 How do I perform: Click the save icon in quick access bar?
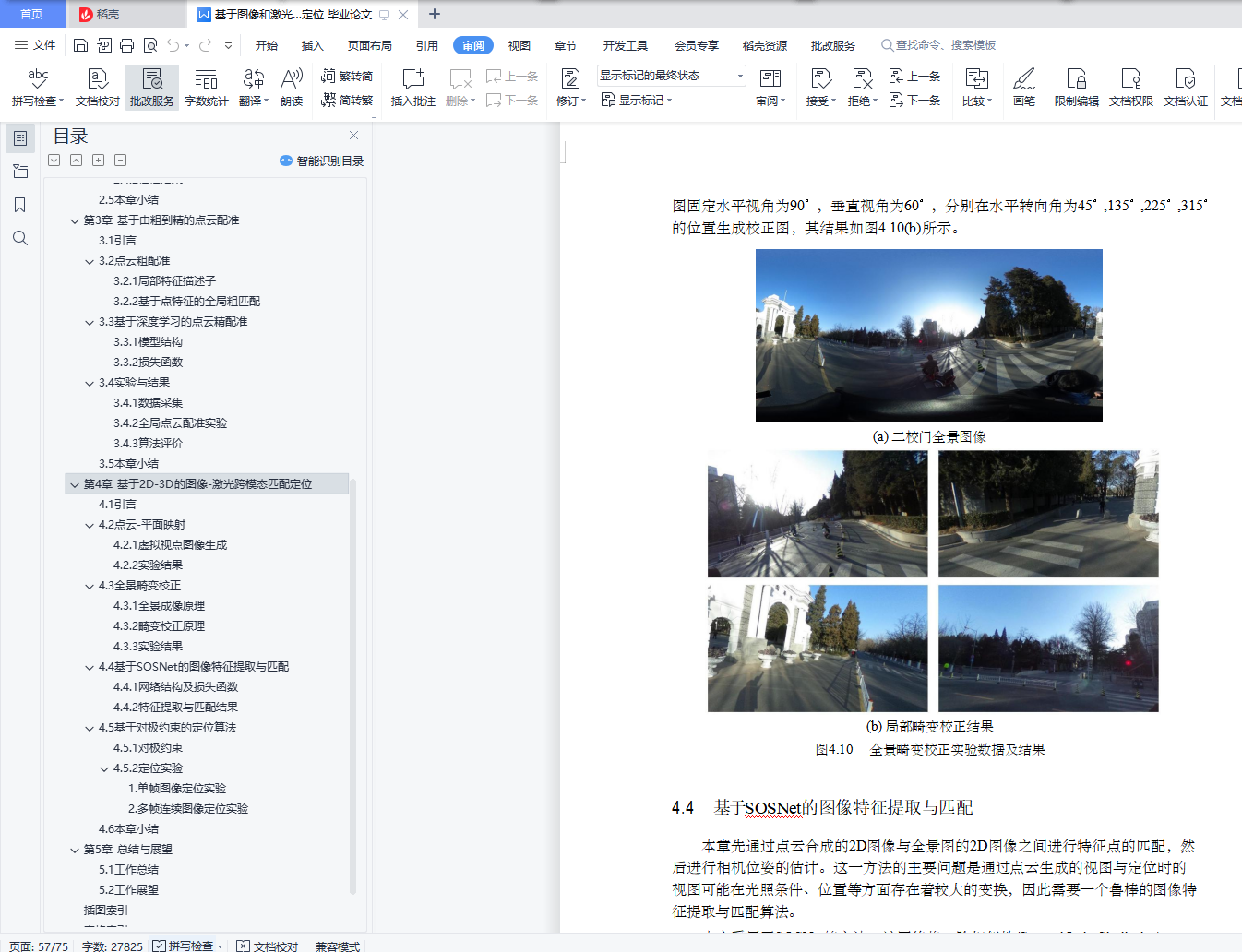click(x=80, y=45)
